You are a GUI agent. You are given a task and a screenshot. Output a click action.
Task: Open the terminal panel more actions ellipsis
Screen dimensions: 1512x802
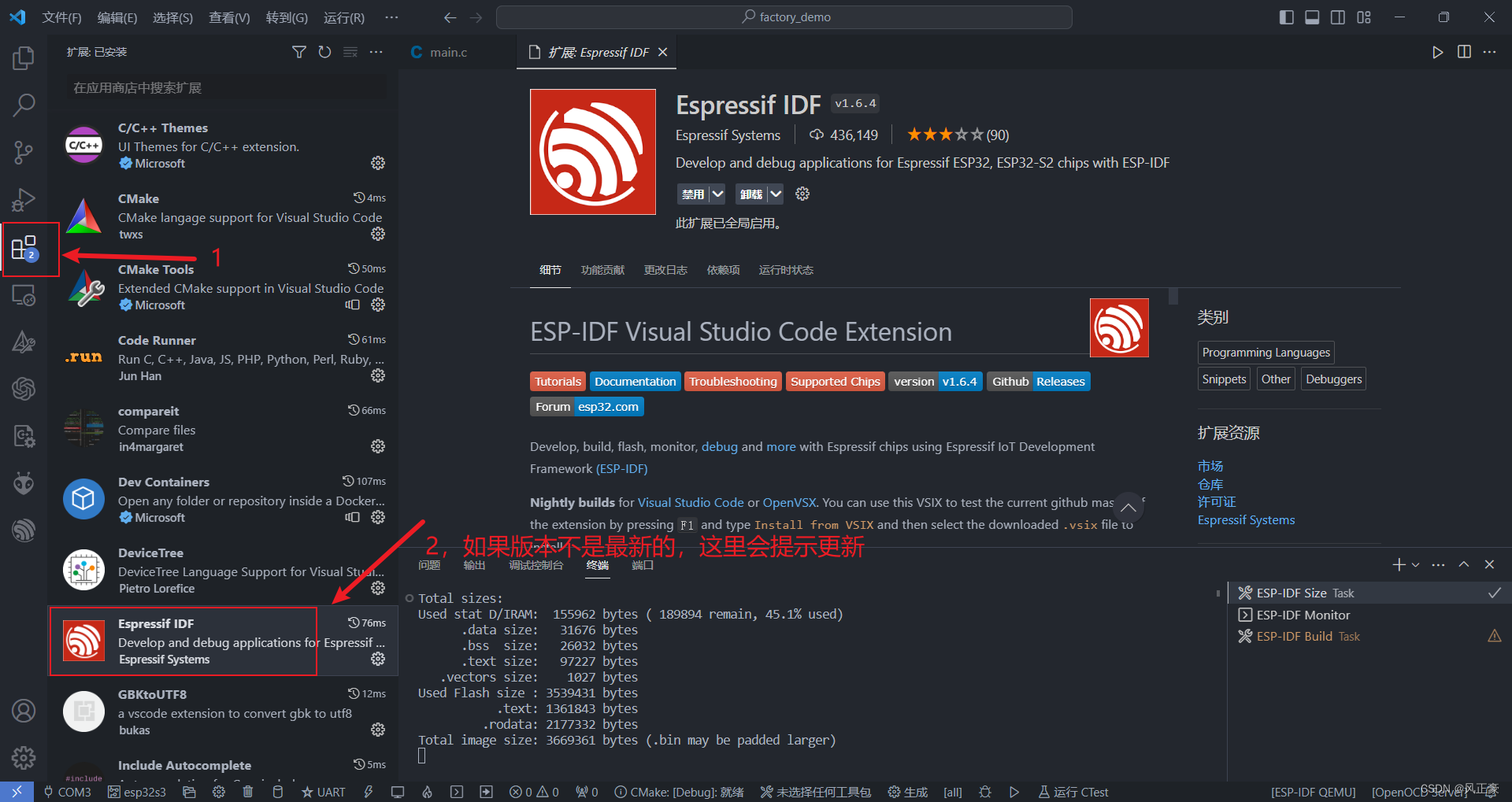[x=1438, y=564]
